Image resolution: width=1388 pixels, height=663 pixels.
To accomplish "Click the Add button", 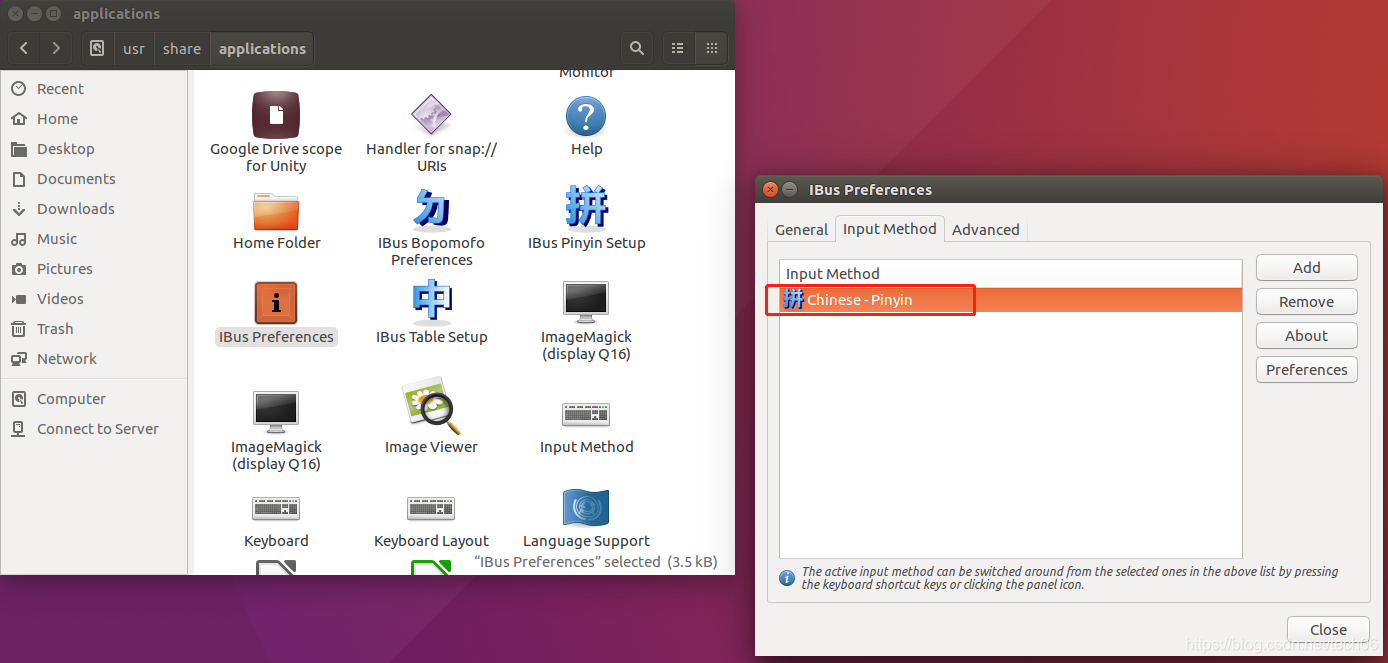I will click(x=1306, y=268).
